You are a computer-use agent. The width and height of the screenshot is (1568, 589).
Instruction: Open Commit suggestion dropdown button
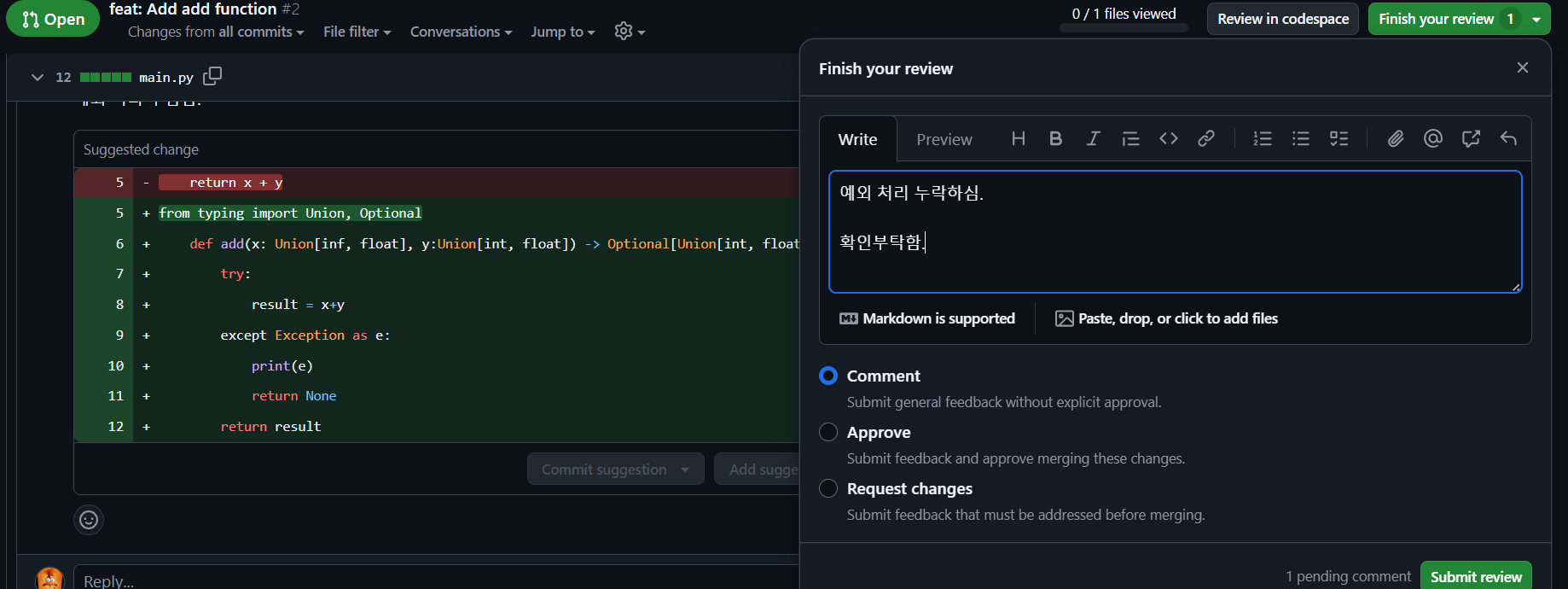pos(616,469)
